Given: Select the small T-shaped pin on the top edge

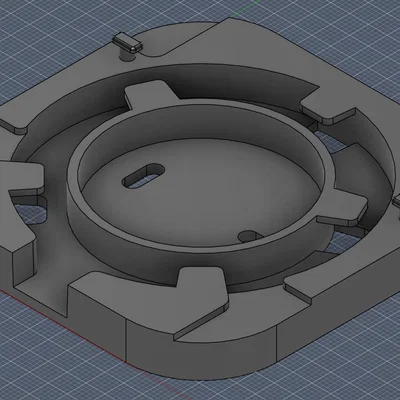Looking at the screenshot, I should tap(127, 46).
